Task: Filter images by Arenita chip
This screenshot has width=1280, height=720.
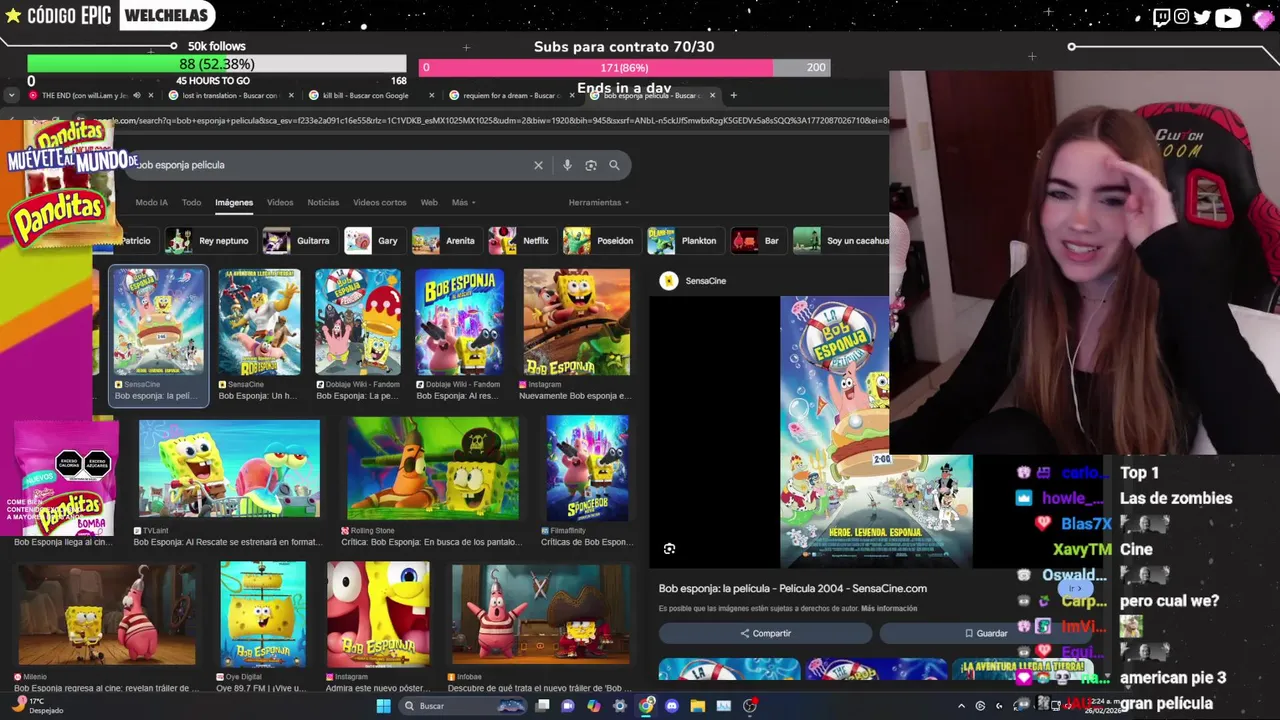Action: point(445,241)
